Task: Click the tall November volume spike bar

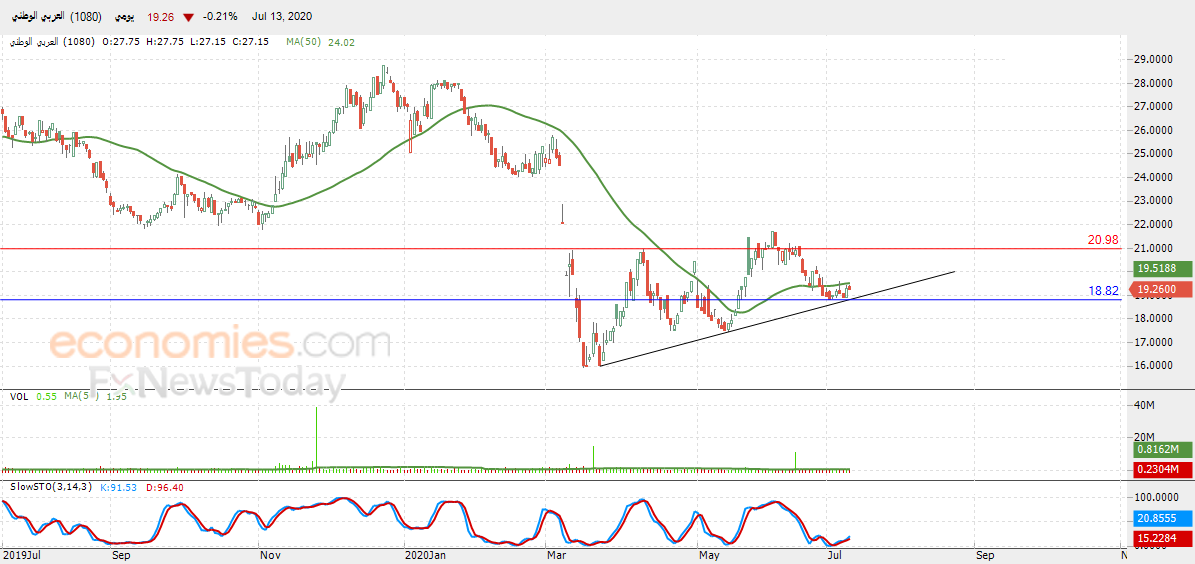Action: (x=316, y=437)
